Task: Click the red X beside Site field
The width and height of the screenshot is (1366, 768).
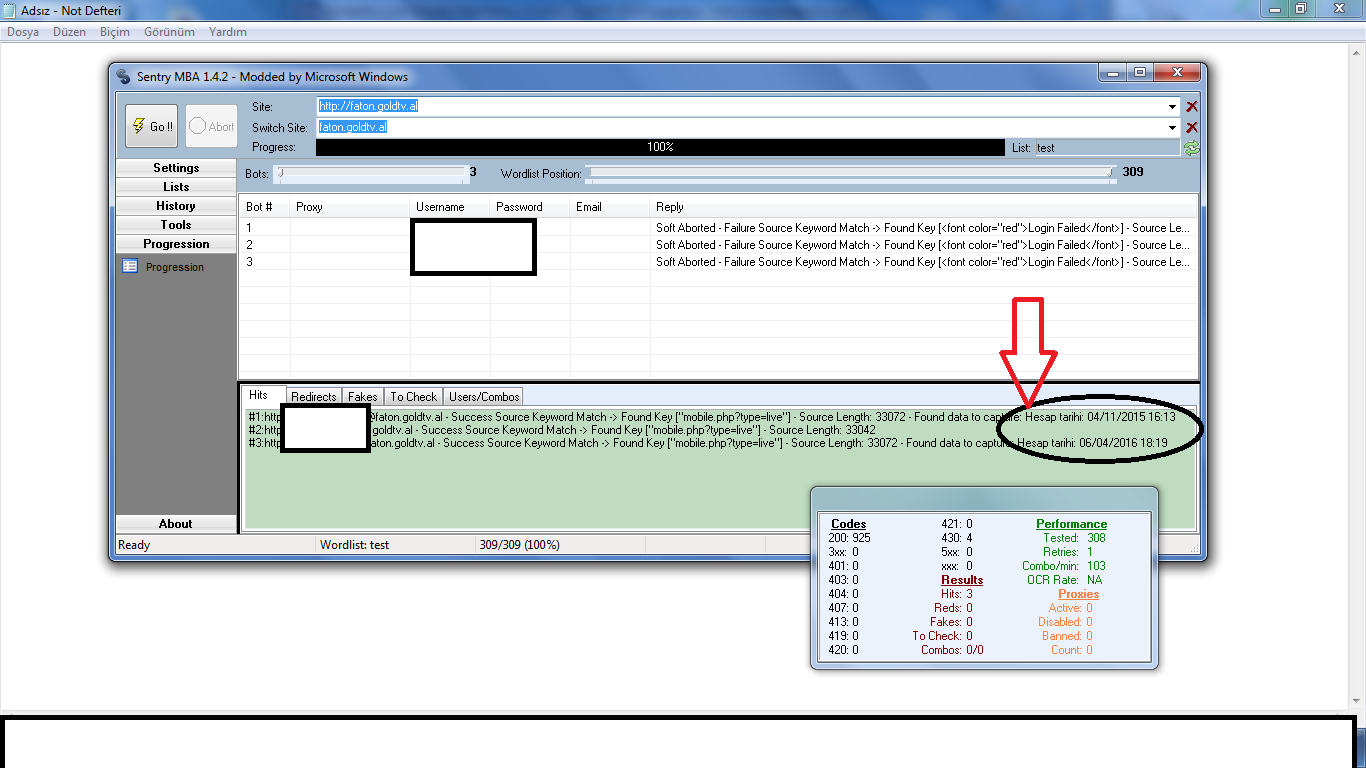Action: click(x=1191, y=106)
